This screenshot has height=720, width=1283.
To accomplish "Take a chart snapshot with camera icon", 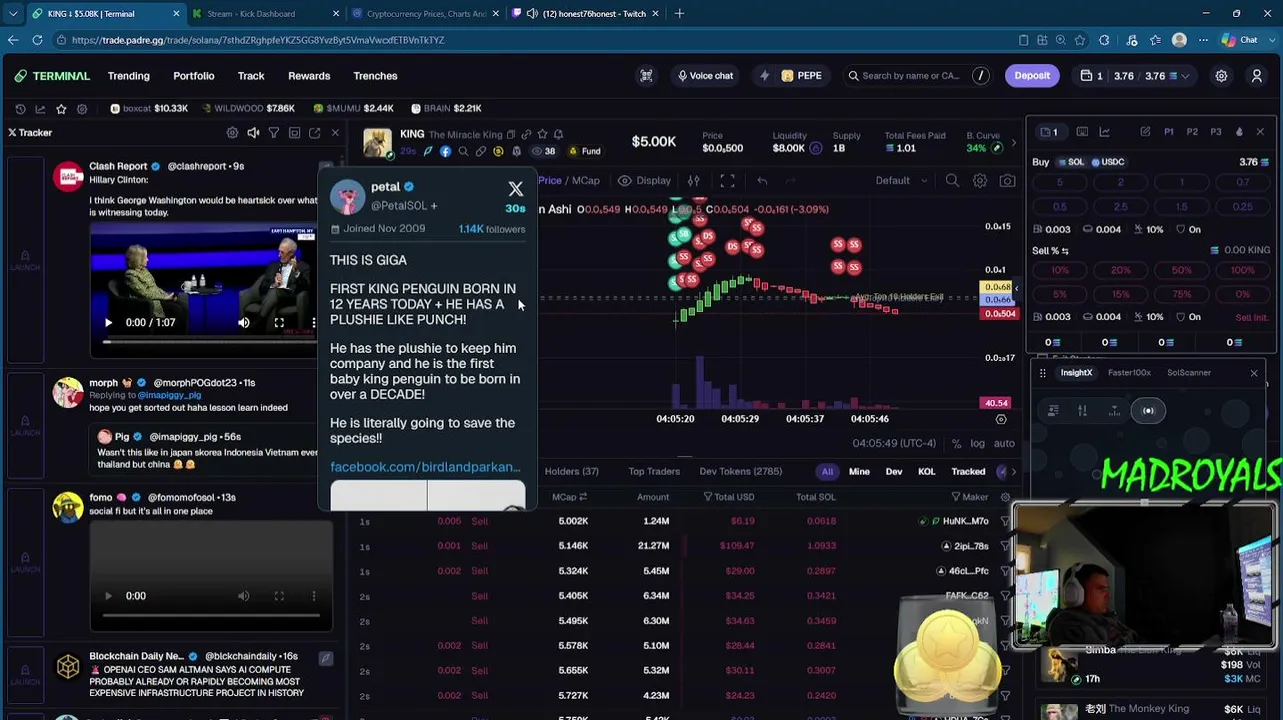I will (x=1007, y=181).
